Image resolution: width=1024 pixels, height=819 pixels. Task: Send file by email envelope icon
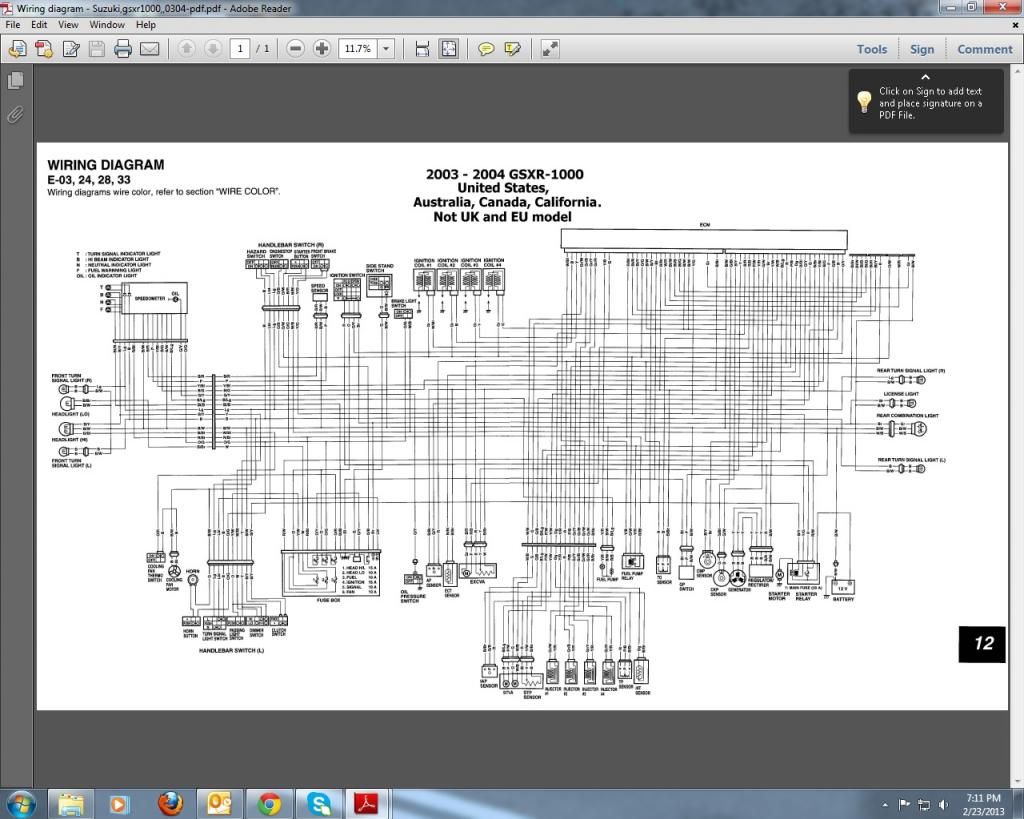[x=150, y=49]
